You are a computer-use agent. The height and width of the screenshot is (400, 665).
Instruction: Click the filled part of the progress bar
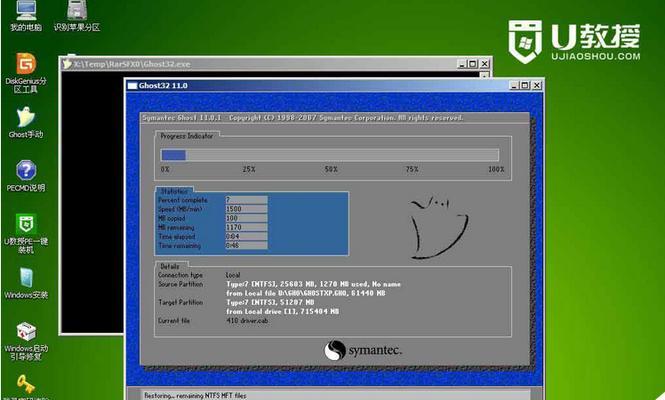tap(173, 155)
